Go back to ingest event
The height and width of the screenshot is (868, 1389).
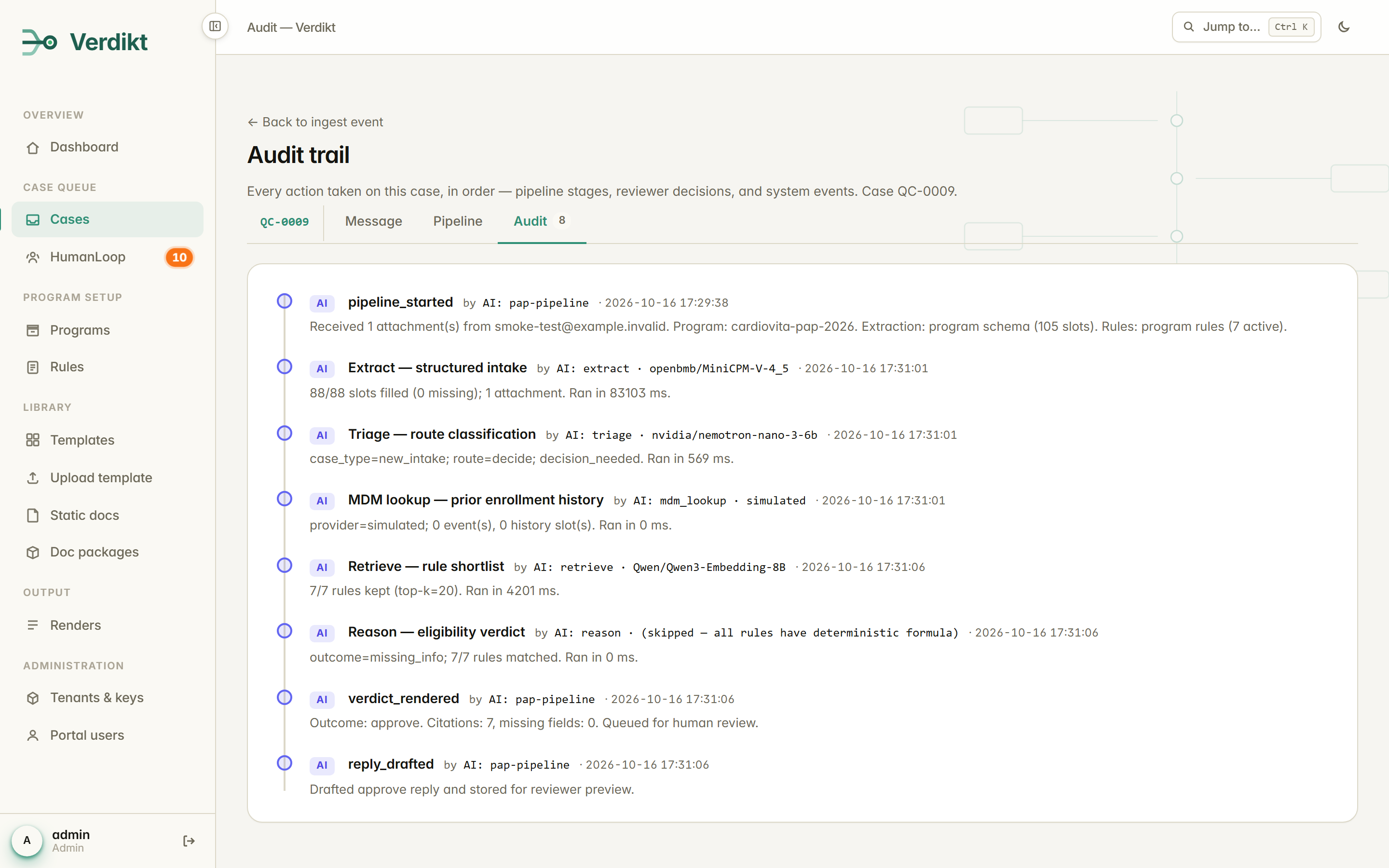[315, 122]
